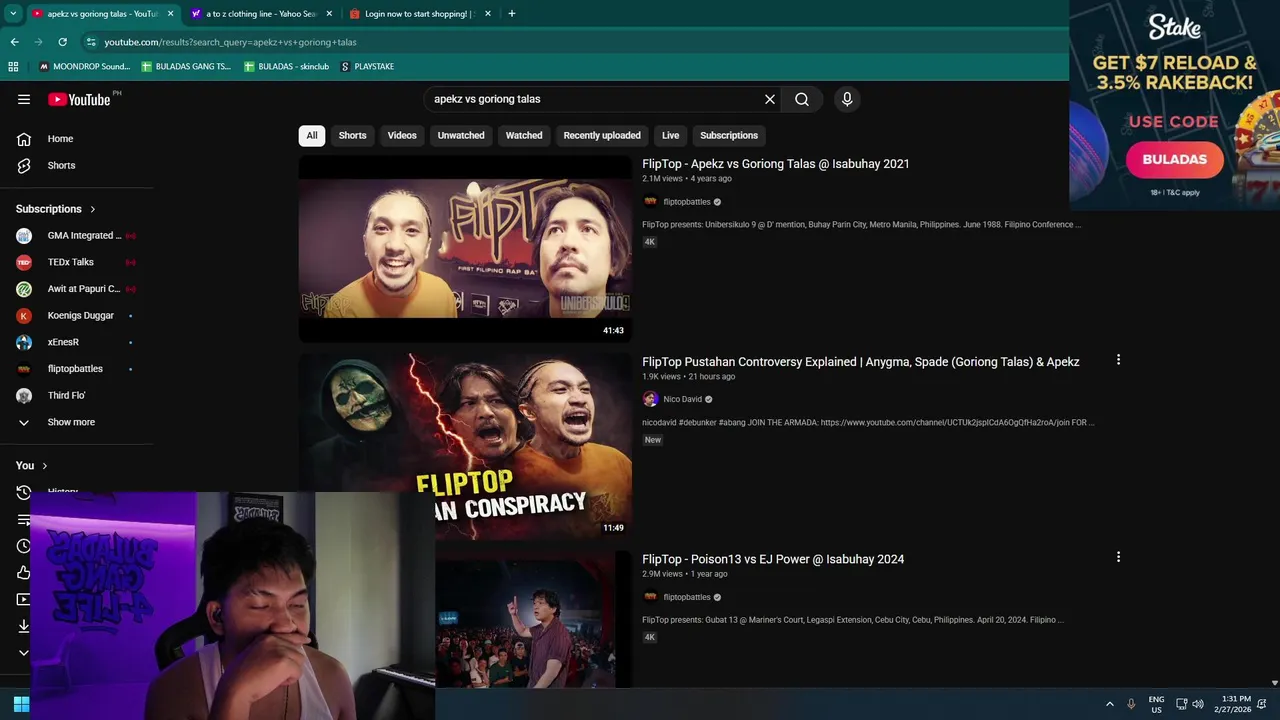Viewport: 1280px width, 720px height.
Task: Click the browser address bar URL
Action: pyautogui.click(x=230, y=42)
